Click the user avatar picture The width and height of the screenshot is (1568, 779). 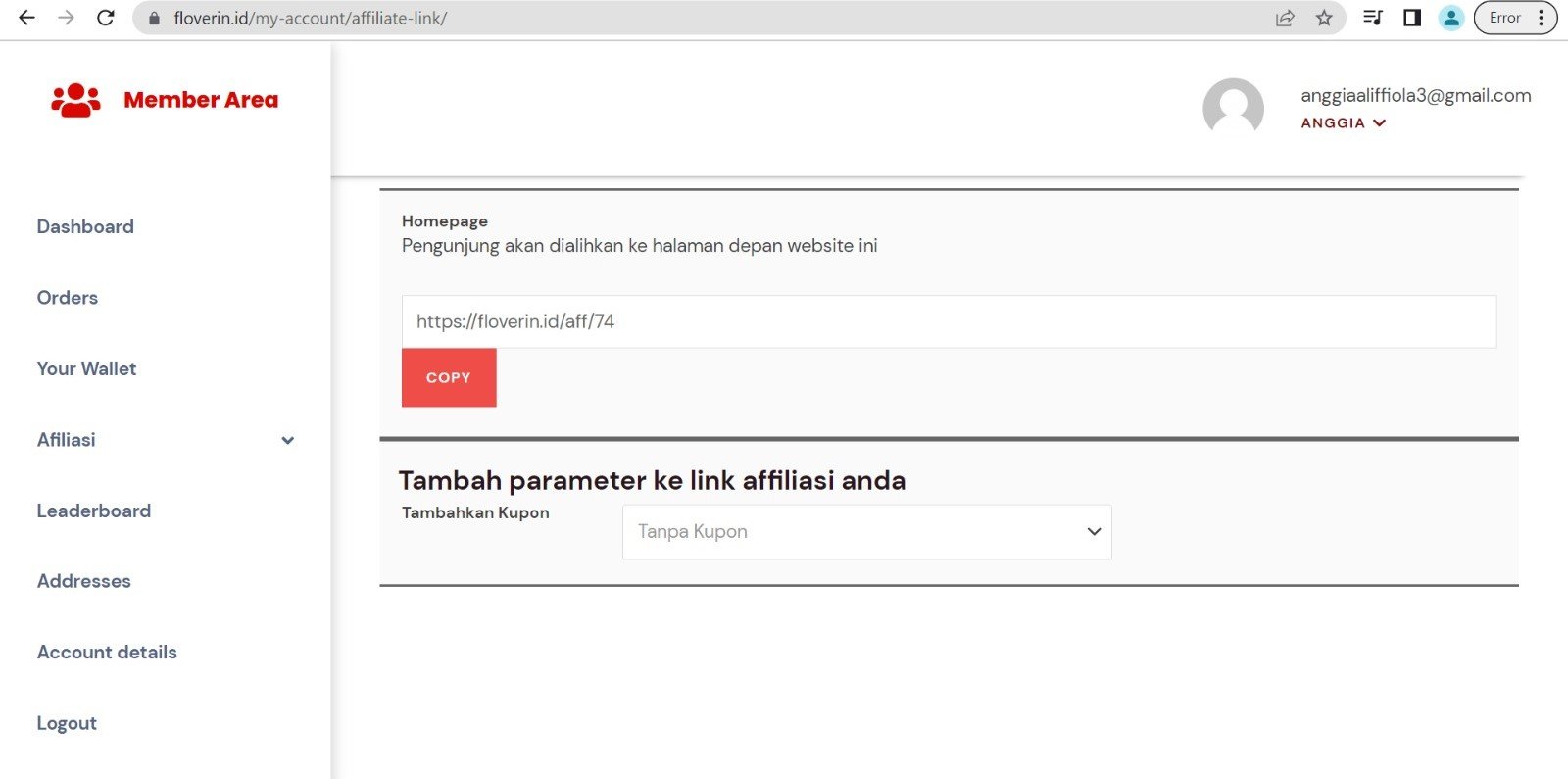point(1233,108)
